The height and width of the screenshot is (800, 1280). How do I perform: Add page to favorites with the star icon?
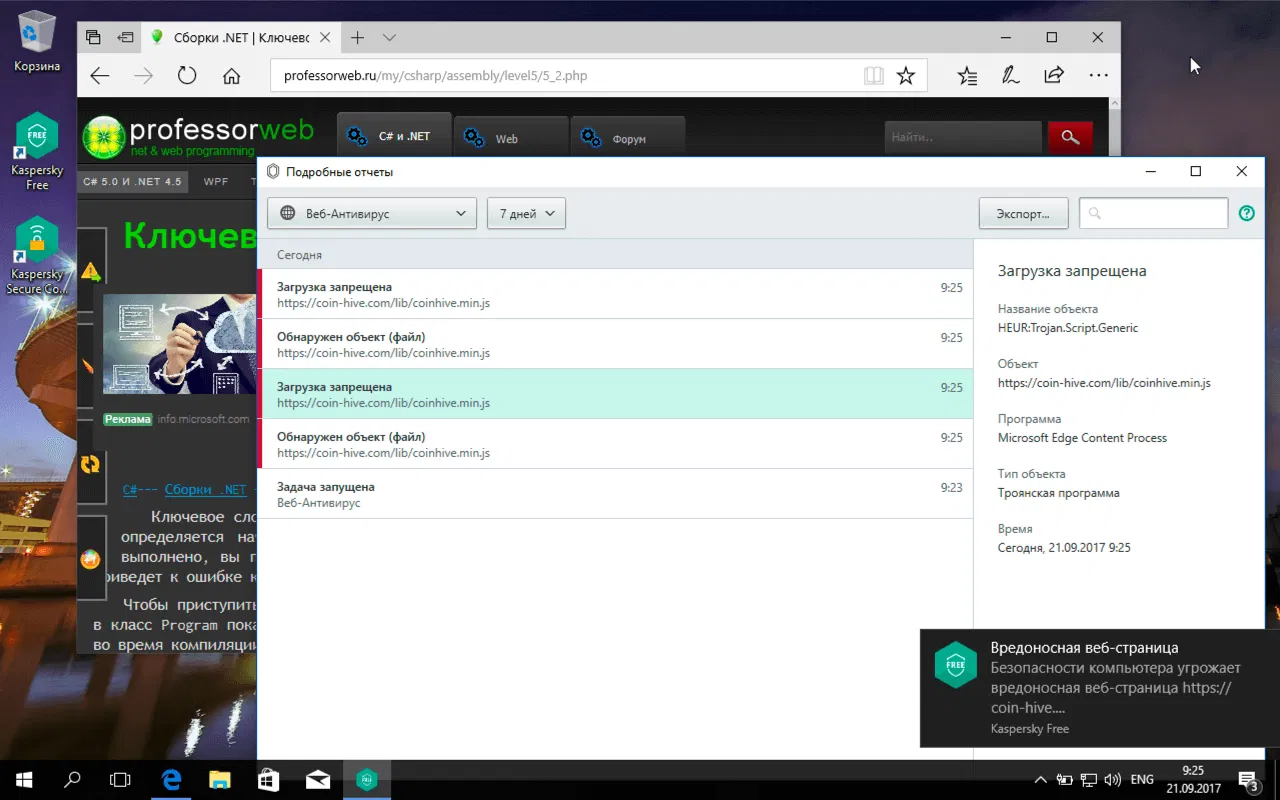pyautogui.click(x=906, y=75)
